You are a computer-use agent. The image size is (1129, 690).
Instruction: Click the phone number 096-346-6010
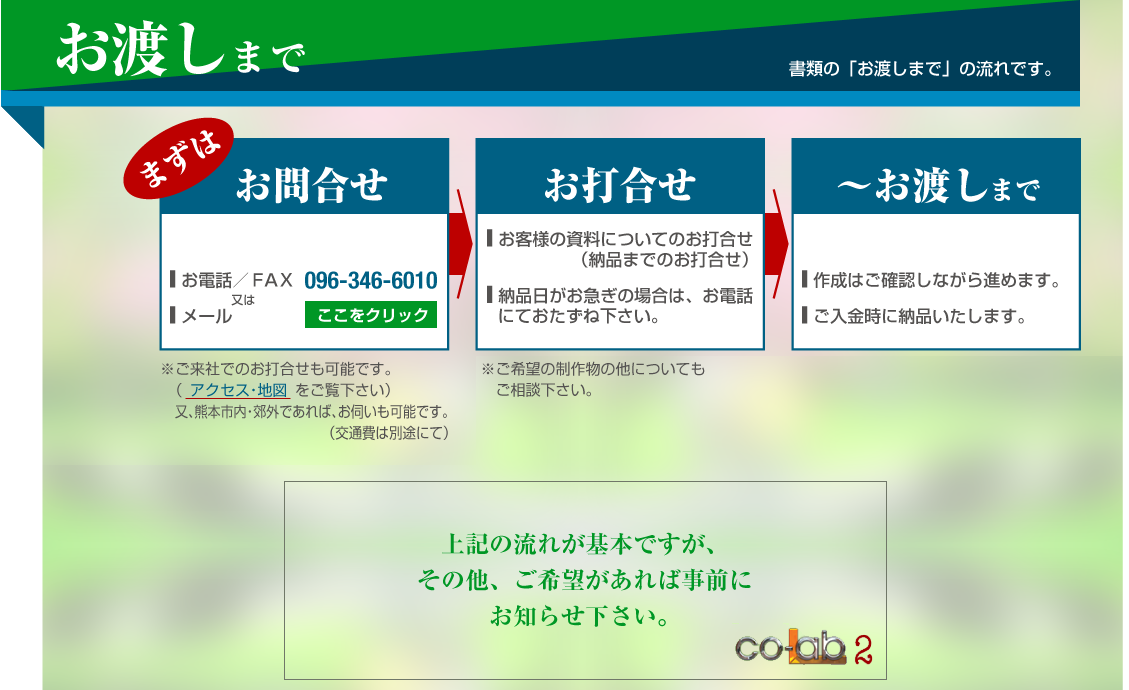point(370,281)
